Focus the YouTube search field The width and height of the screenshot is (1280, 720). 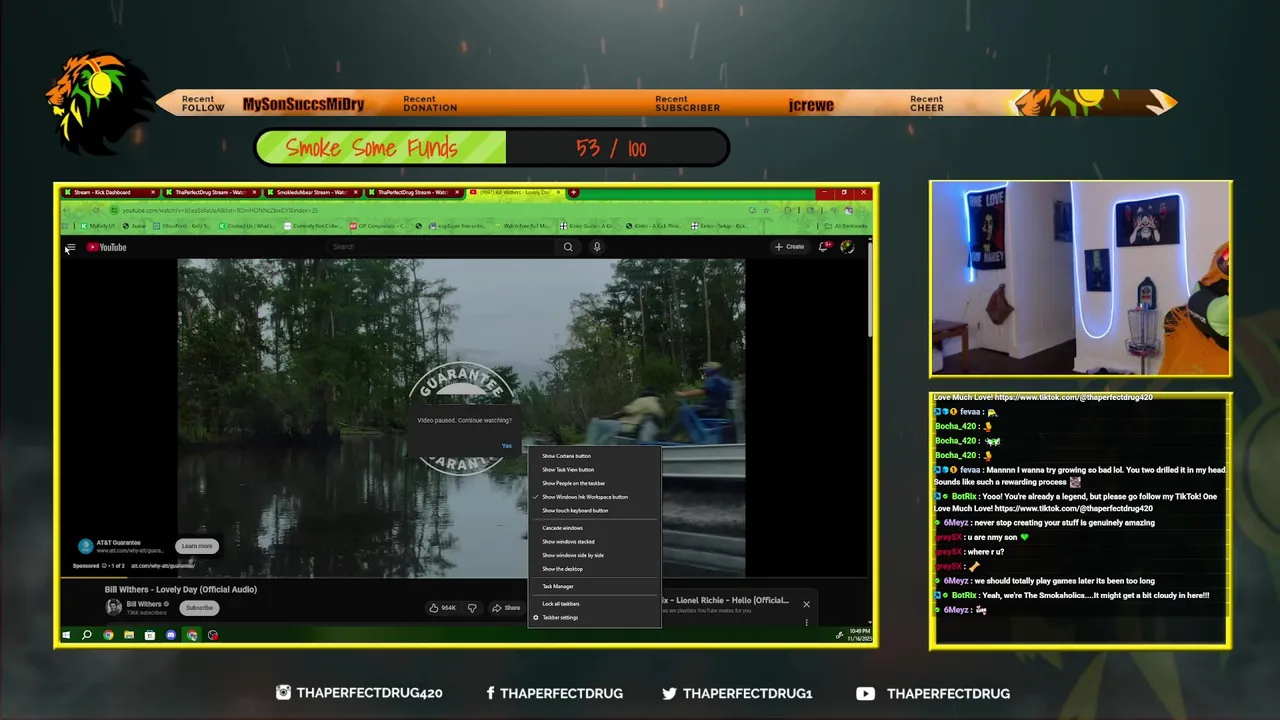(443, 247)
